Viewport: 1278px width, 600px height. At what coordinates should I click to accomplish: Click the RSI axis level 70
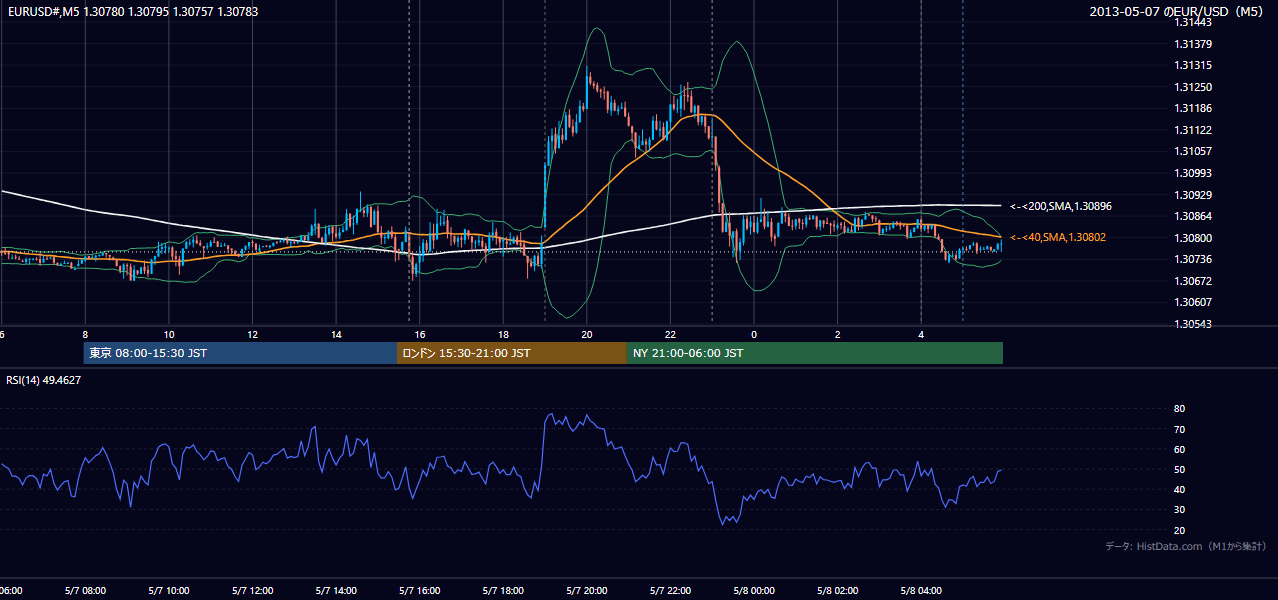[x=1180, y=429]
